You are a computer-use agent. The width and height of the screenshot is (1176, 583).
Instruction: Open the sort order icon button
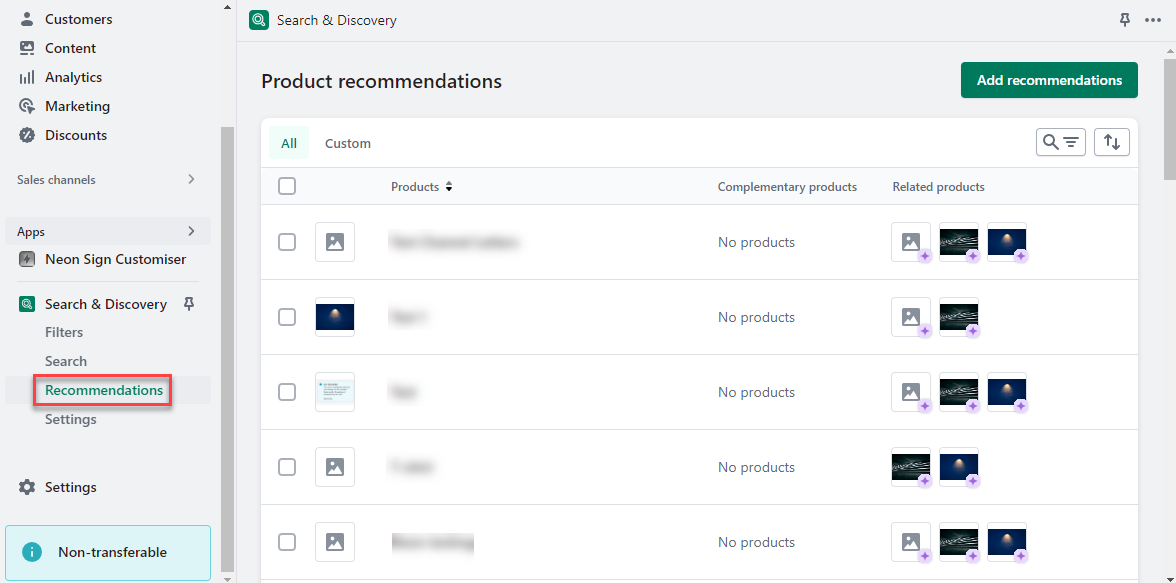1111,142
